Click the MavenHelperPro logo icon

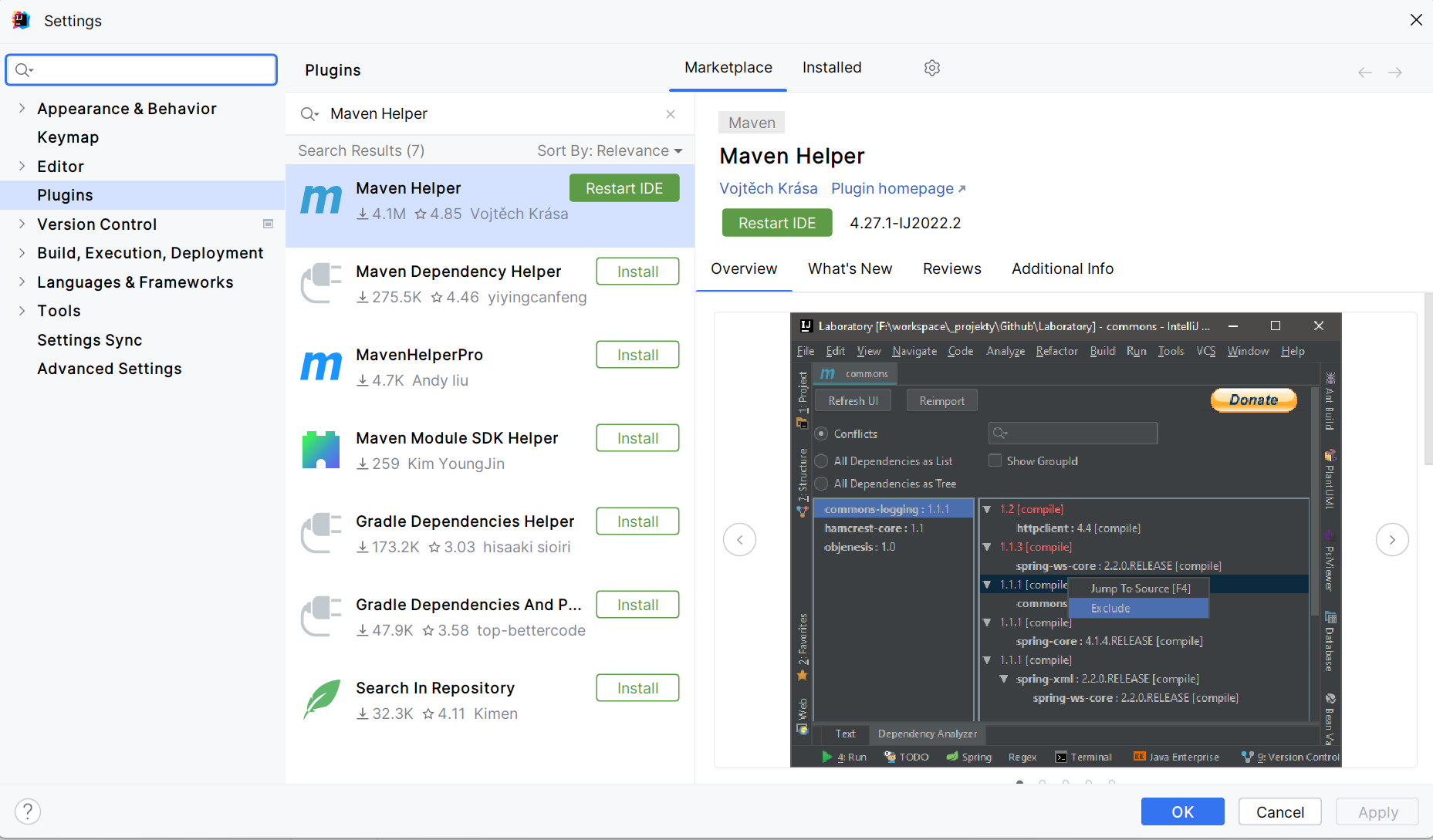[321, 366]
